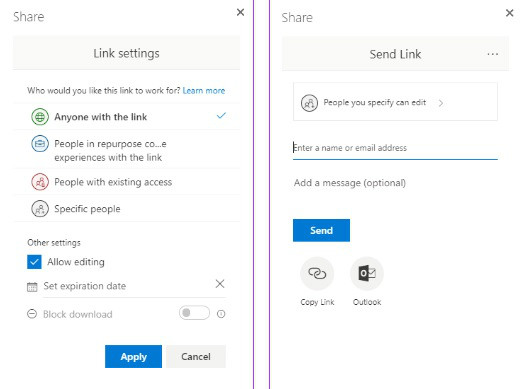521x389 pixels.
Task: Select People in repurpose co...e experiences option
Action: point(127,150)
